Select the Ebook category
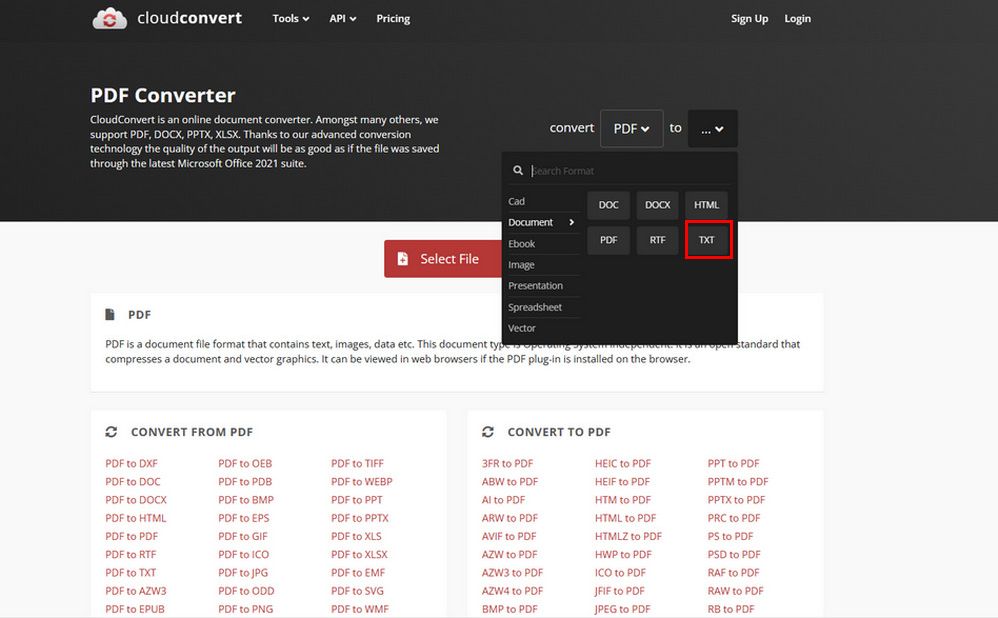 [521, 244]
